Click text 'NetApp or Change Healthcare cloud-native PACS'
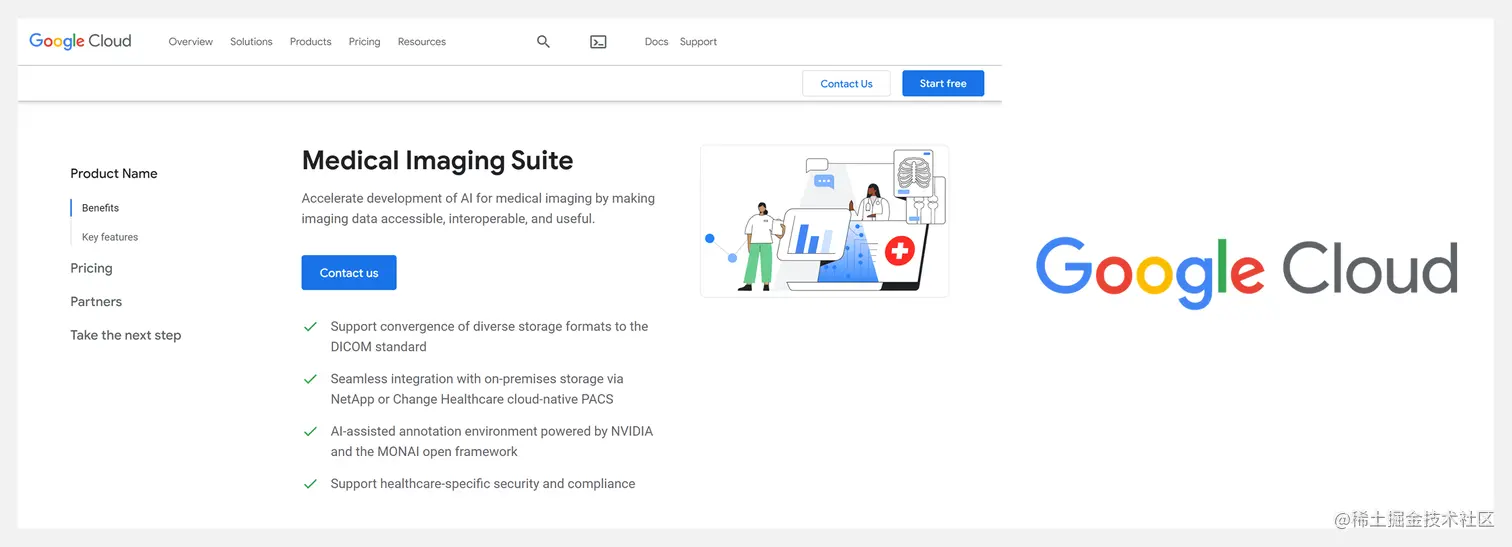The height and width of the screenshot is (547, 1512). [472, 399]
